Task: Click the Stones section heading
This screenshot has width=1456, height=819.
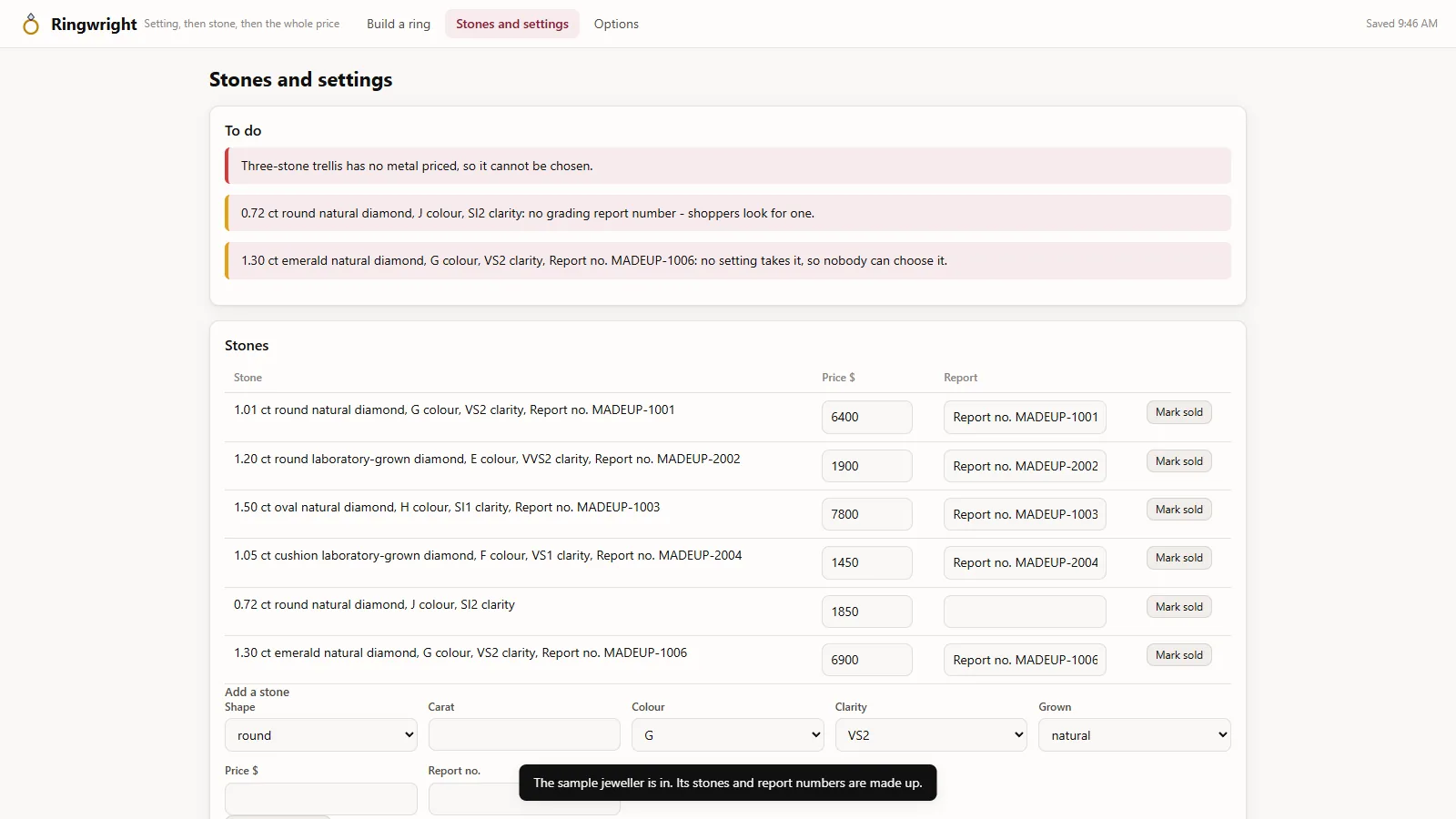Action: [247, 346]
